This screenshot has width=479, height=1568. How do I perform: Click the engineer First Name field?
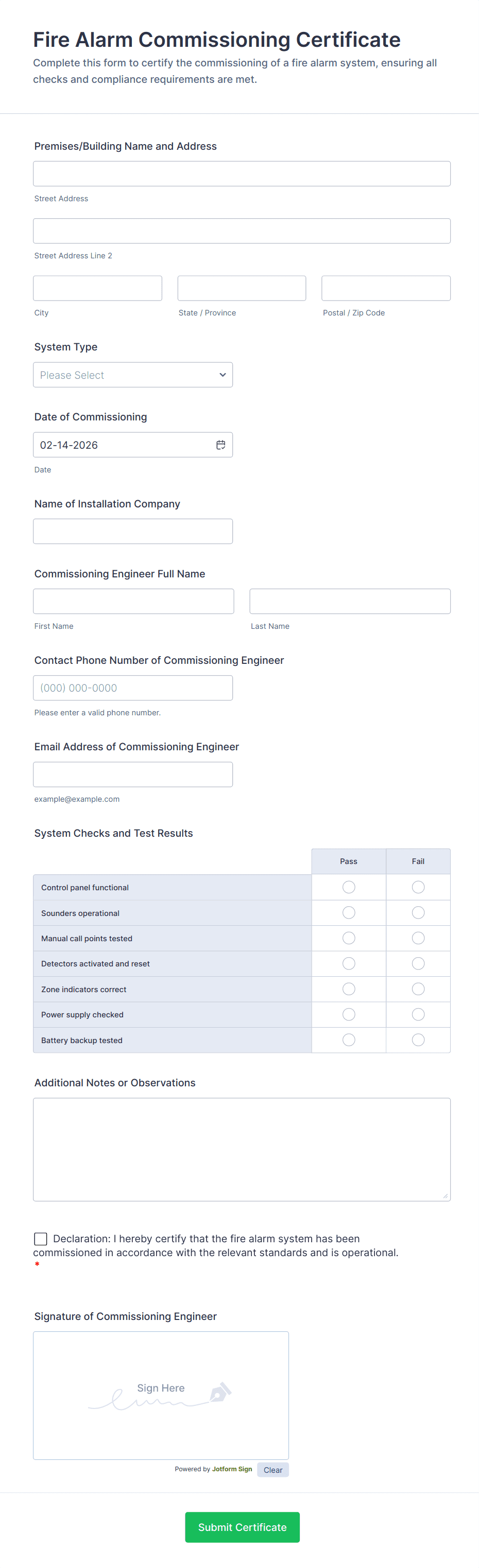point(133,602)
